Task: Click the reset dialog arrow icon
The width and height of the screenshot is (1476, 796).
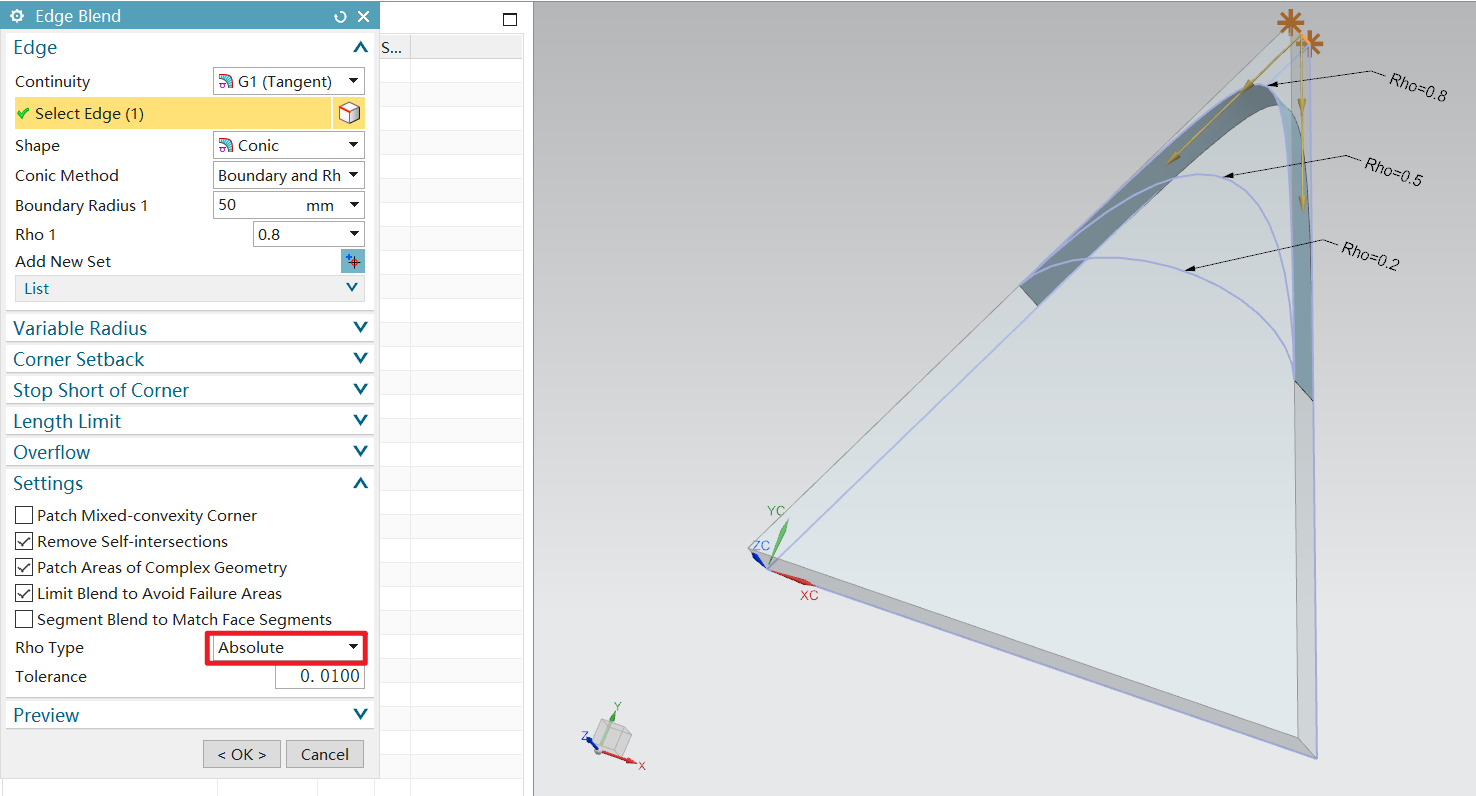Action: point(340,16)
